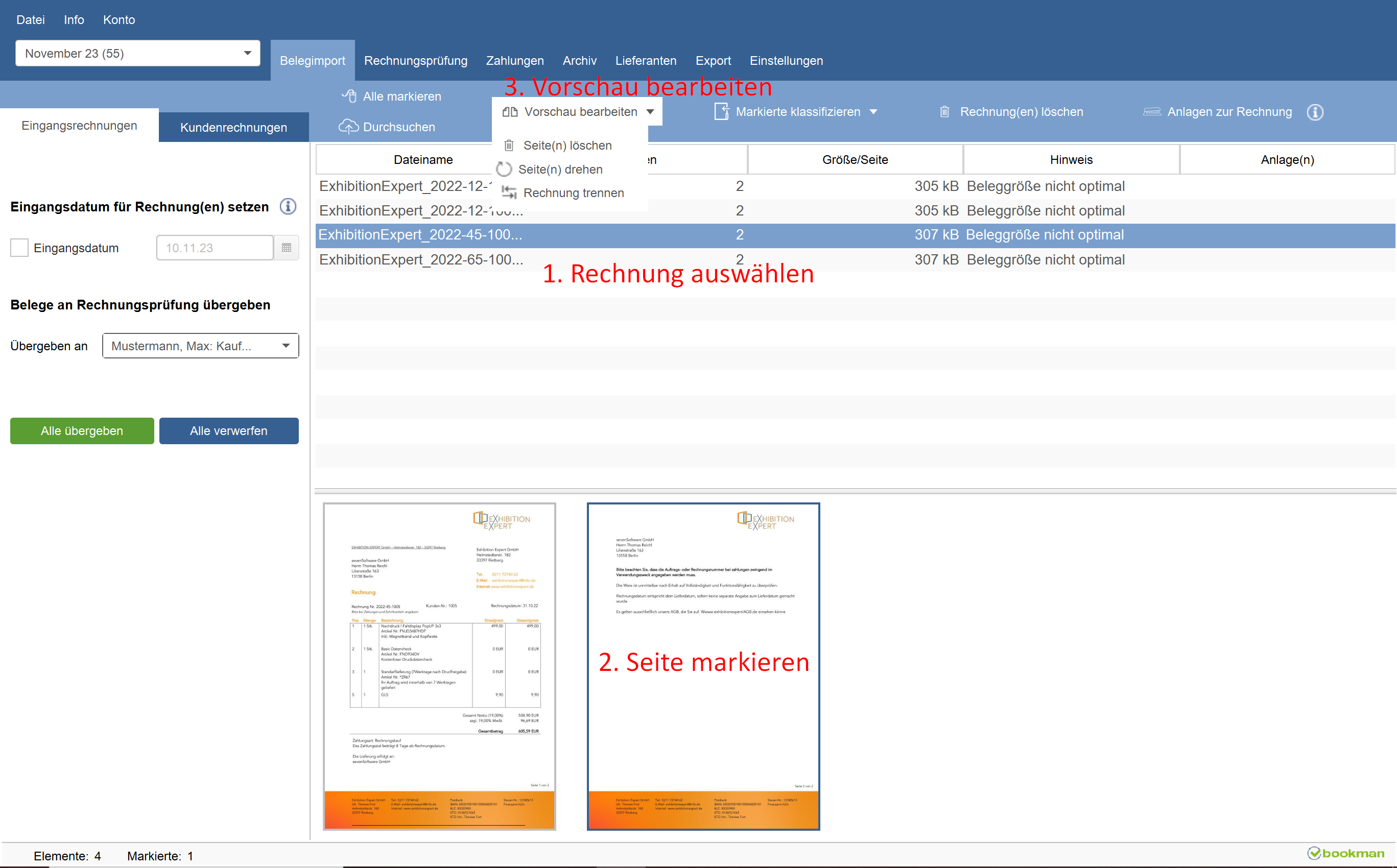
Task: Click the Dateiname column header
Action: click(423, 160)
